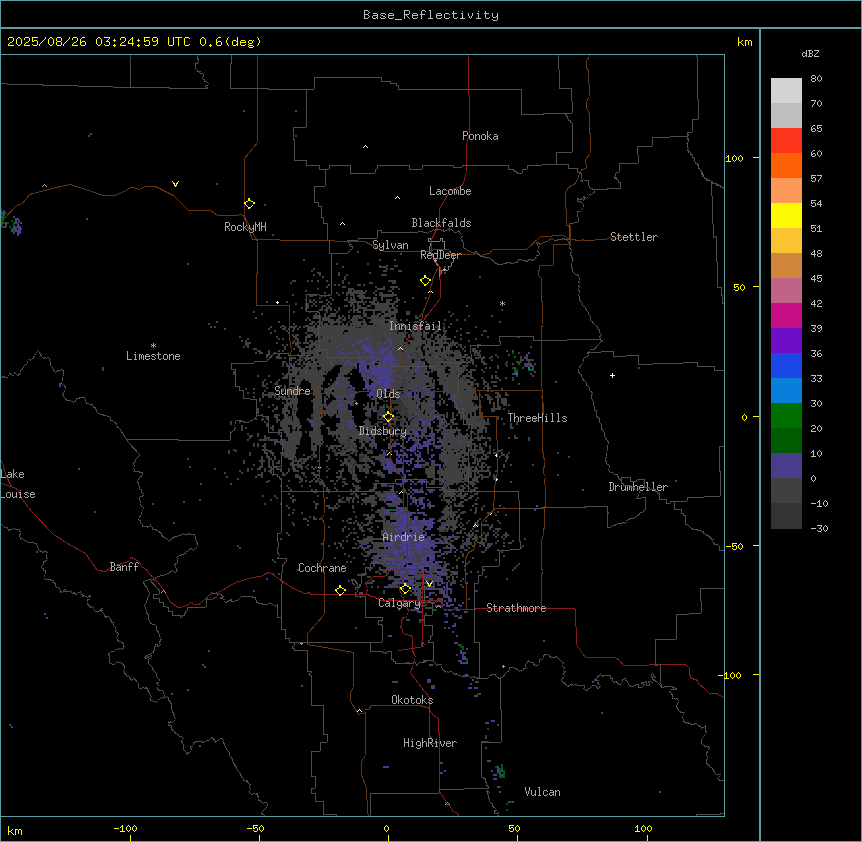Select the Sundre label

tap(292, 391)
